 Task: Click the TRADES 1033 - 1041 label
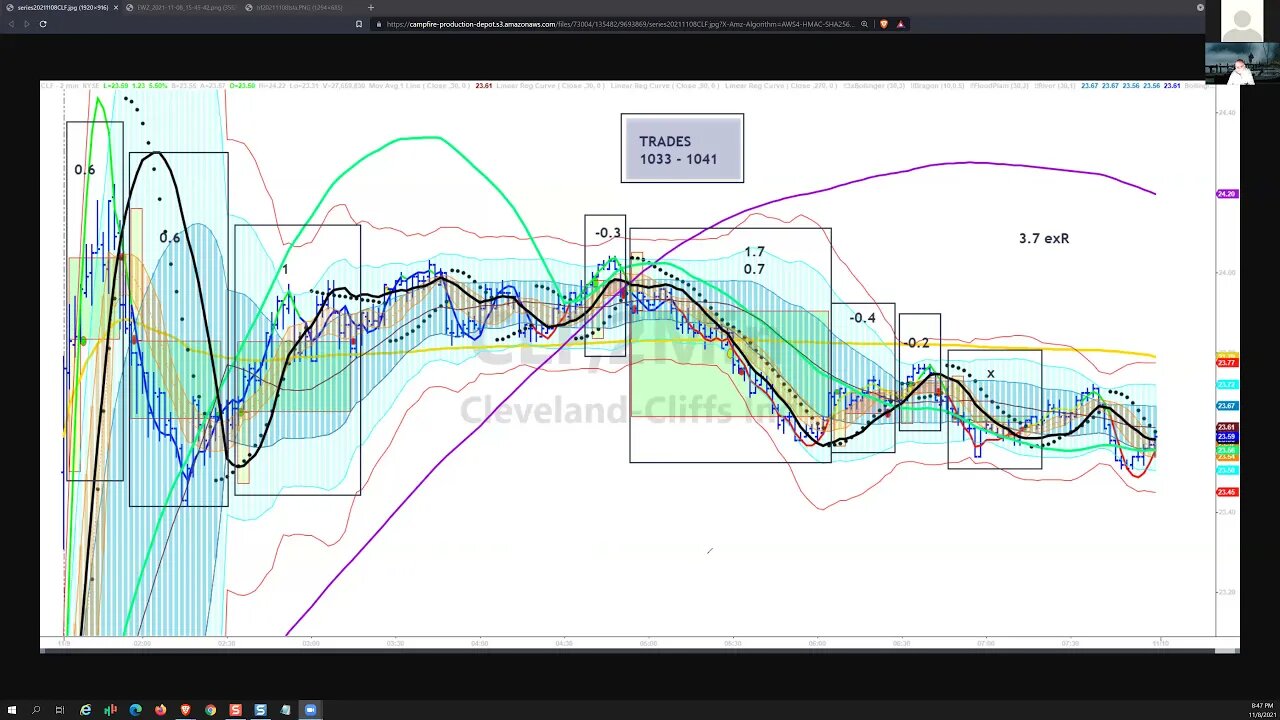tap(682, 148)
